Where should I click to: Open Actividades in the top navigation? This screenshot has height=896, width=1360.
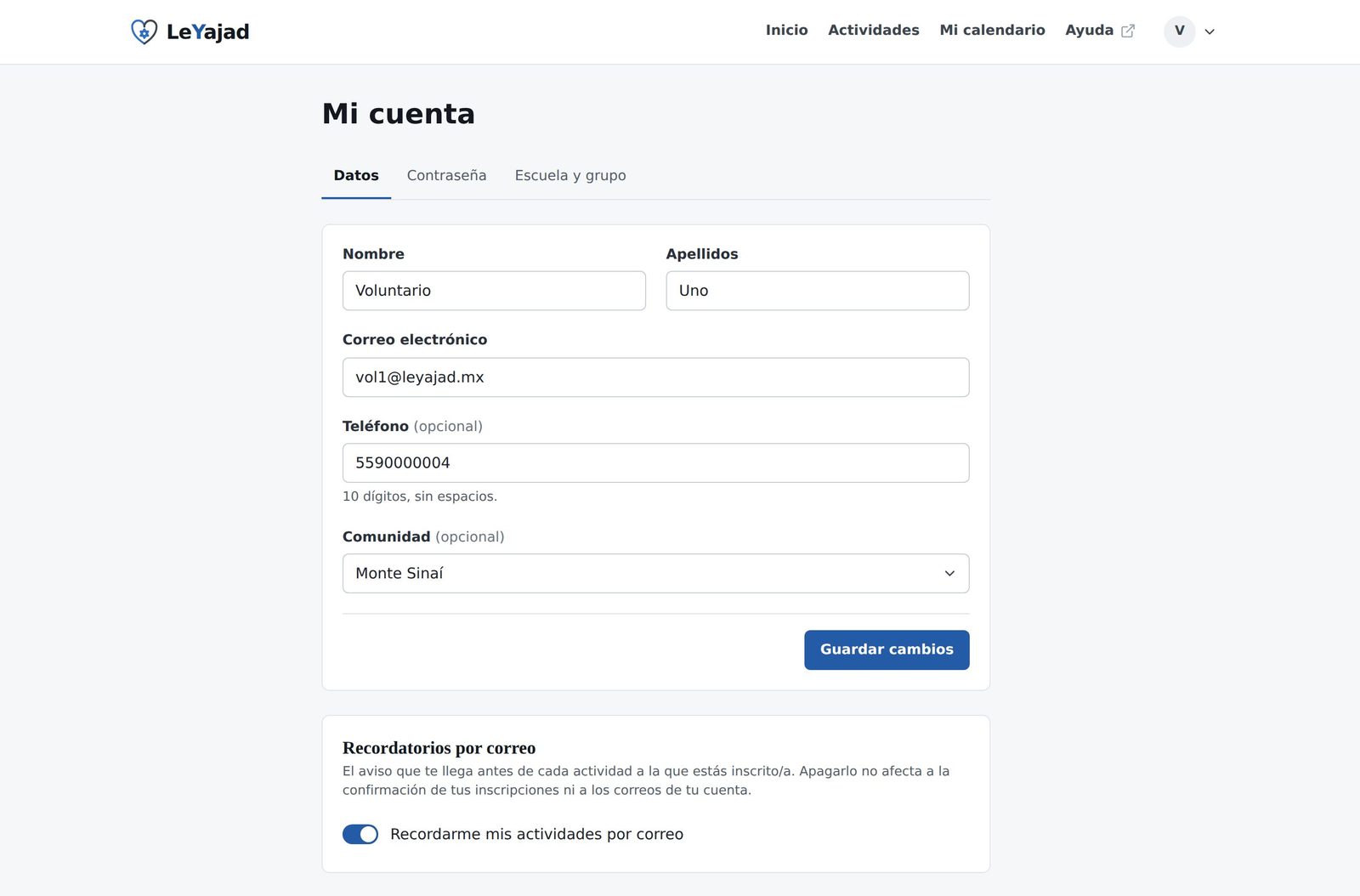pos(873,31)
